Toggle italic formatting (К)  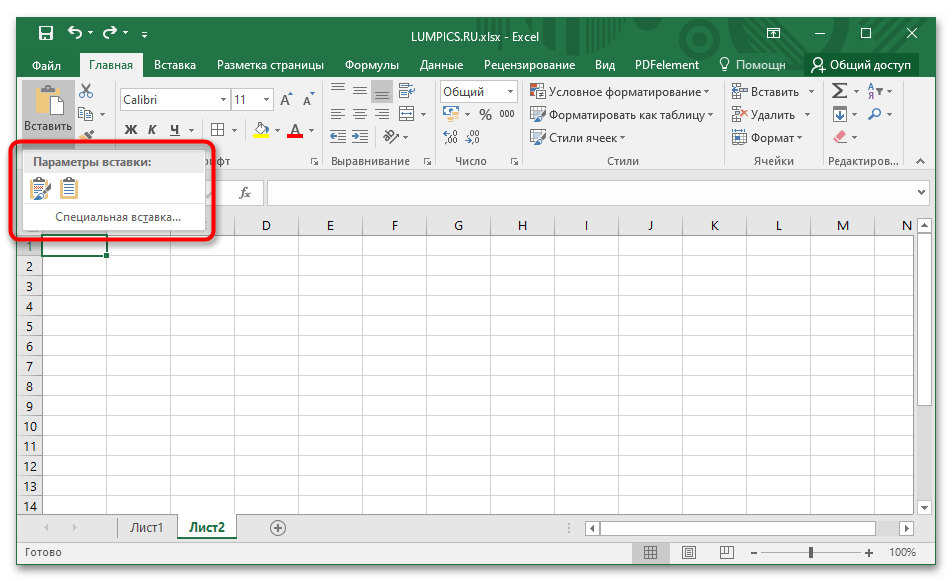[x=152, y=130]
